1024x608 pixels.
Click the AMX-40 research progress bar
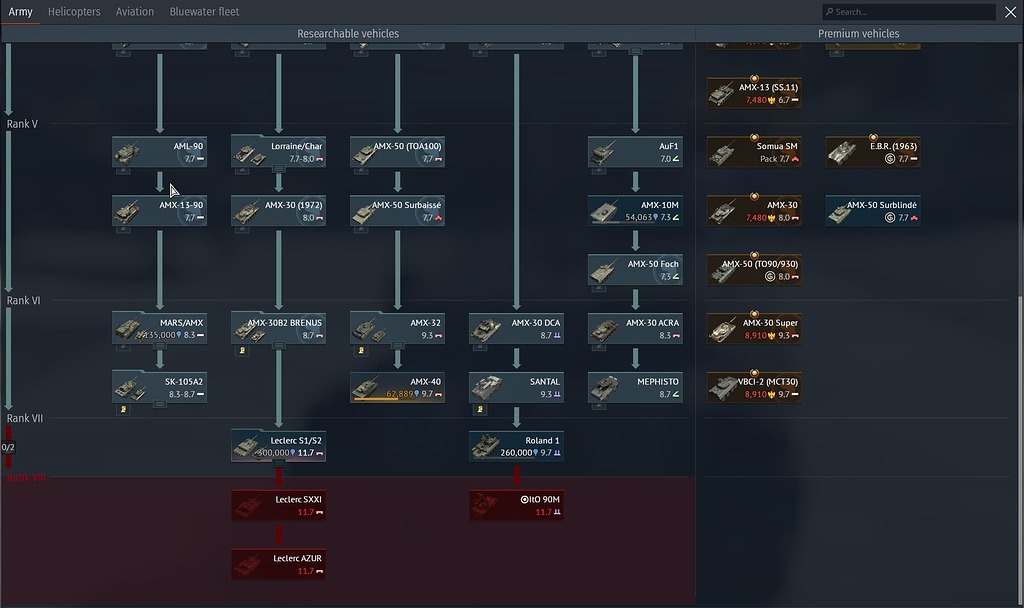pyautogui.click(x=377, y=398)
